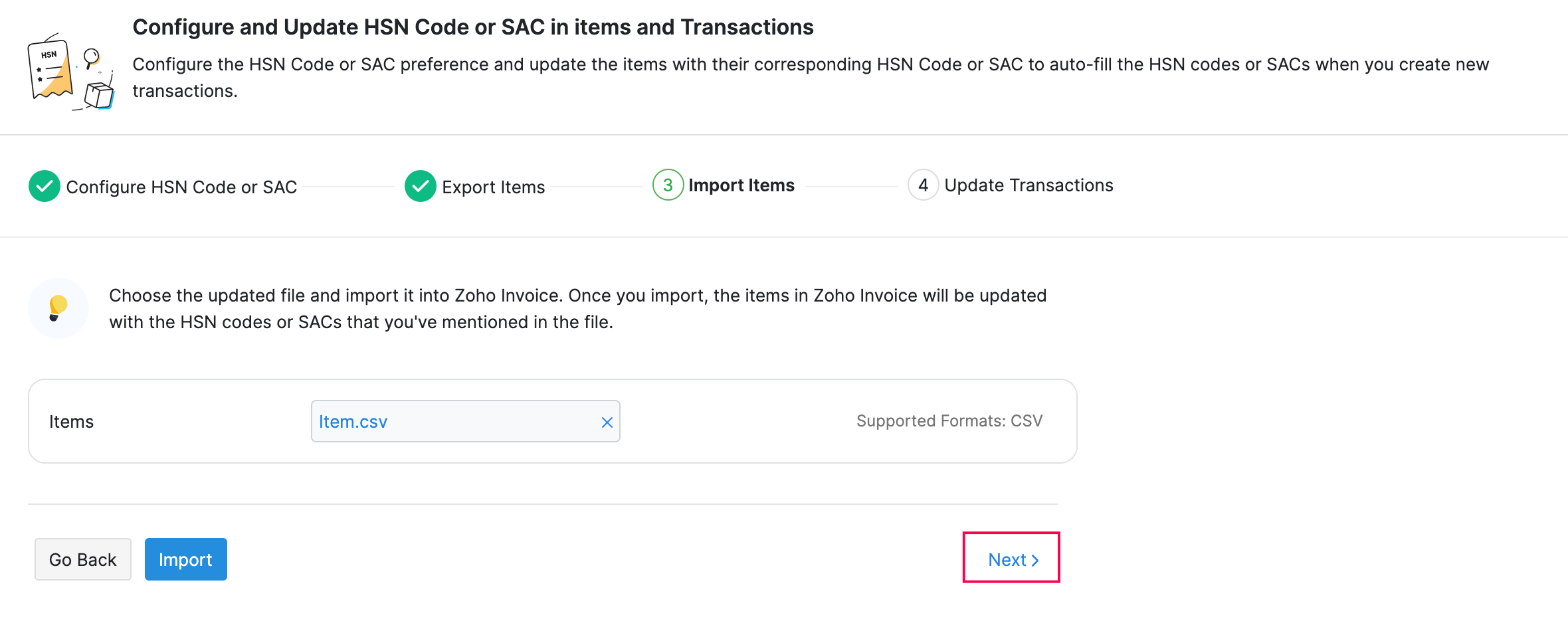Click the lightbulb tip icon
Screen dimensions: 1568x639
tap(58, 308)
